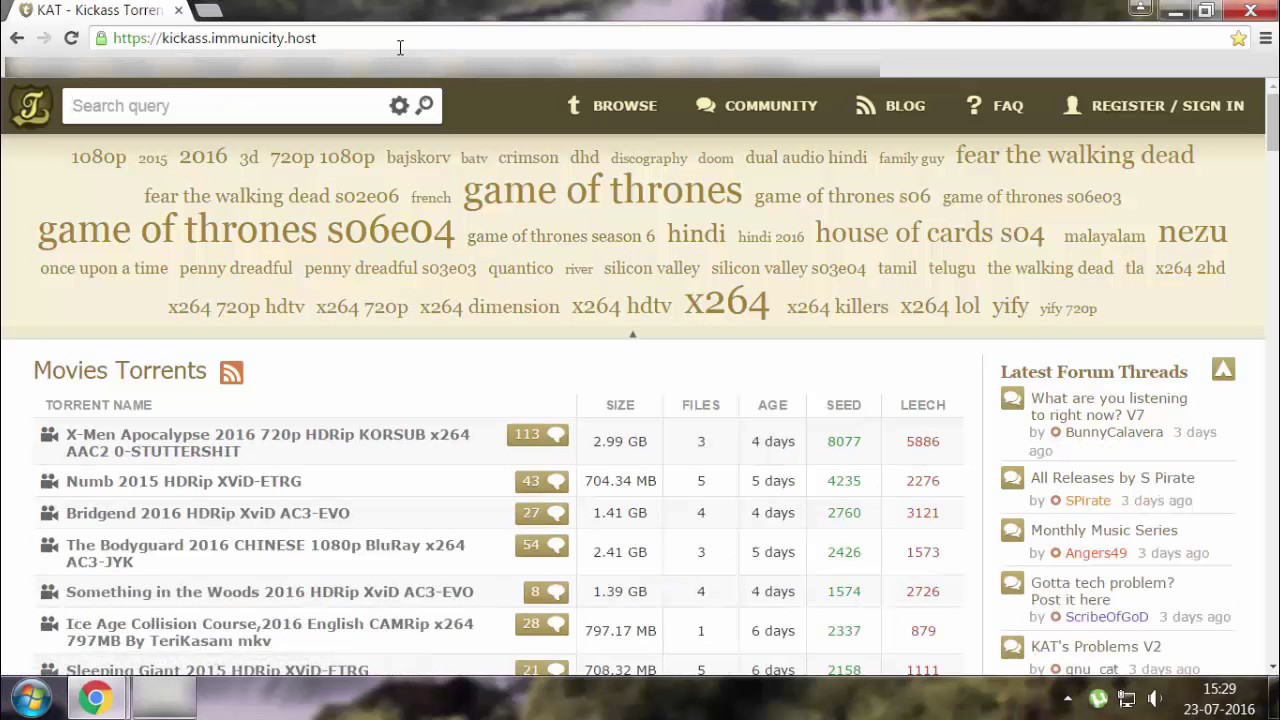The image size is (1280, 720).
Task: Sort torrents by Size column
Action: point(620,405)
